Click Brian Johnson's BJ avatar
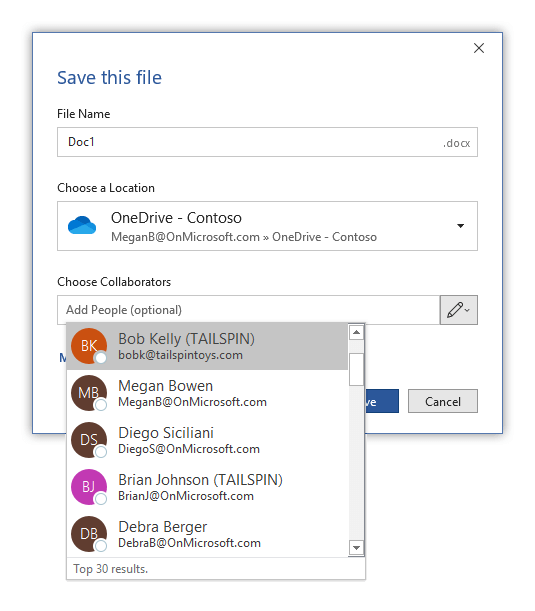 [x=89, y=487]
